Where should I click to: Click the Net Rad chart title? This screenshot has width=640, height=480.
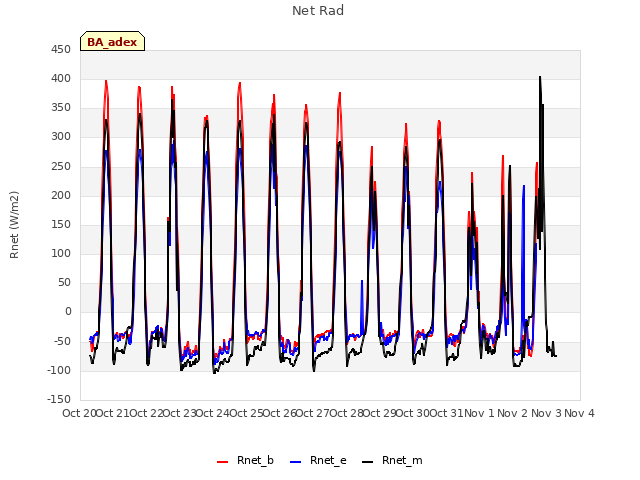point(318,11)
